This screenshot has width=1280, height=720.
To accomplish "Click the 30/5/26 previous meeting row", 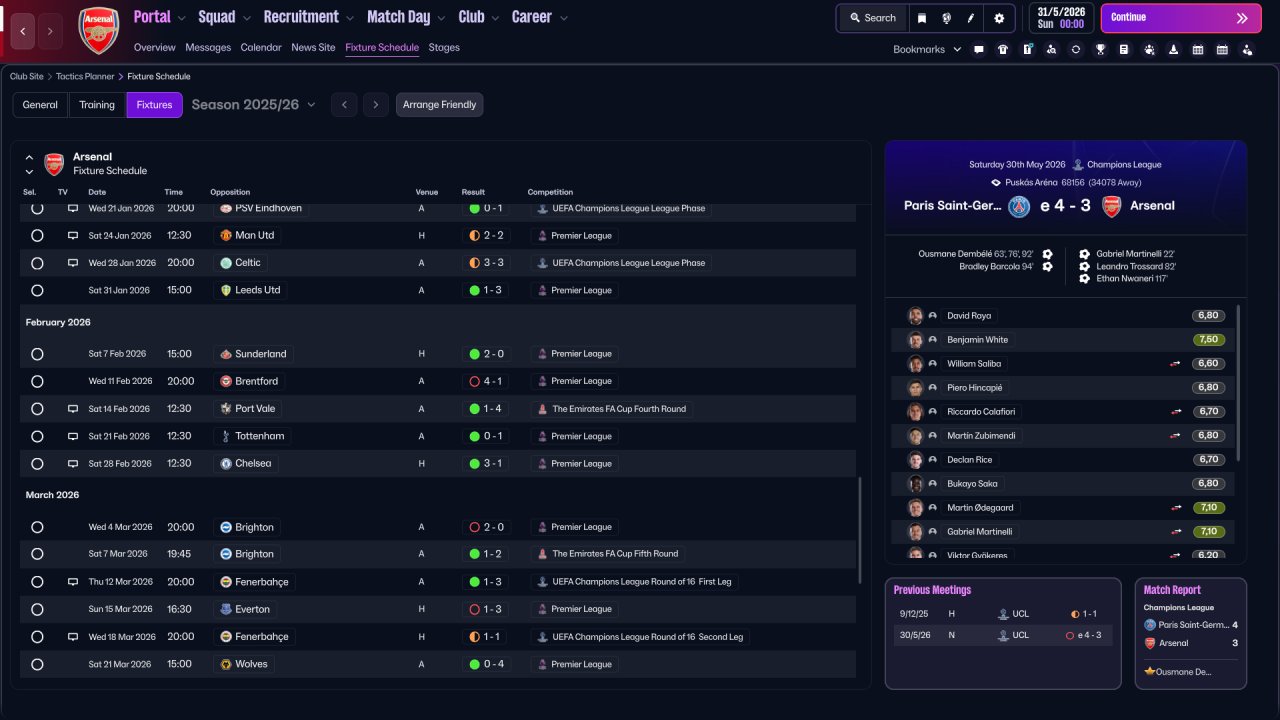I will point(1003,635).
